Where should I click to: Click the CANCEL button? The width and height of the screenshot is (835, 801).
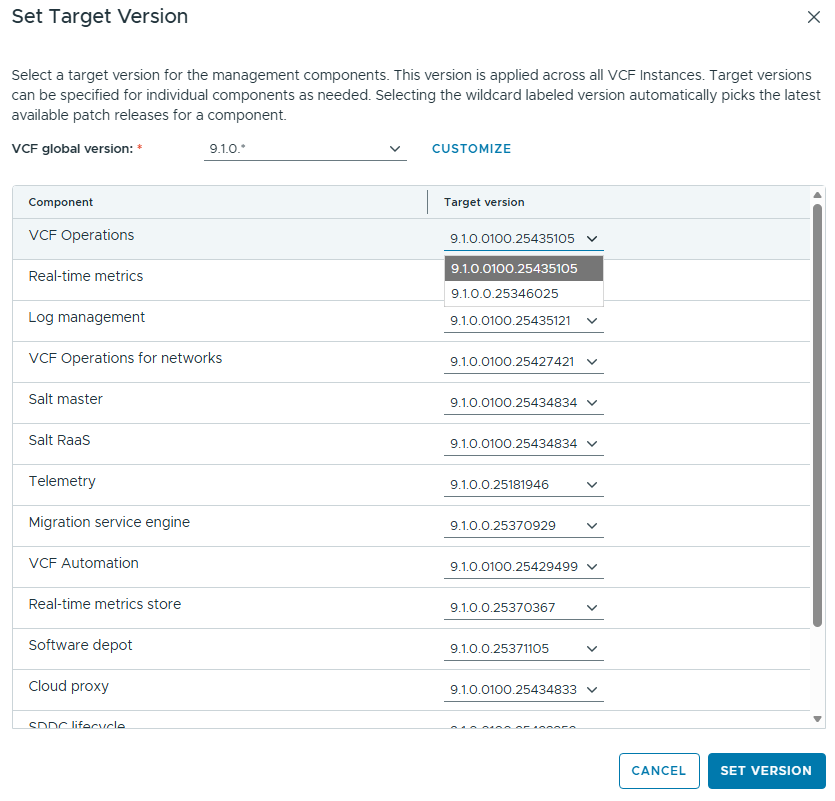pyautogui.click(x=659, y=771)
